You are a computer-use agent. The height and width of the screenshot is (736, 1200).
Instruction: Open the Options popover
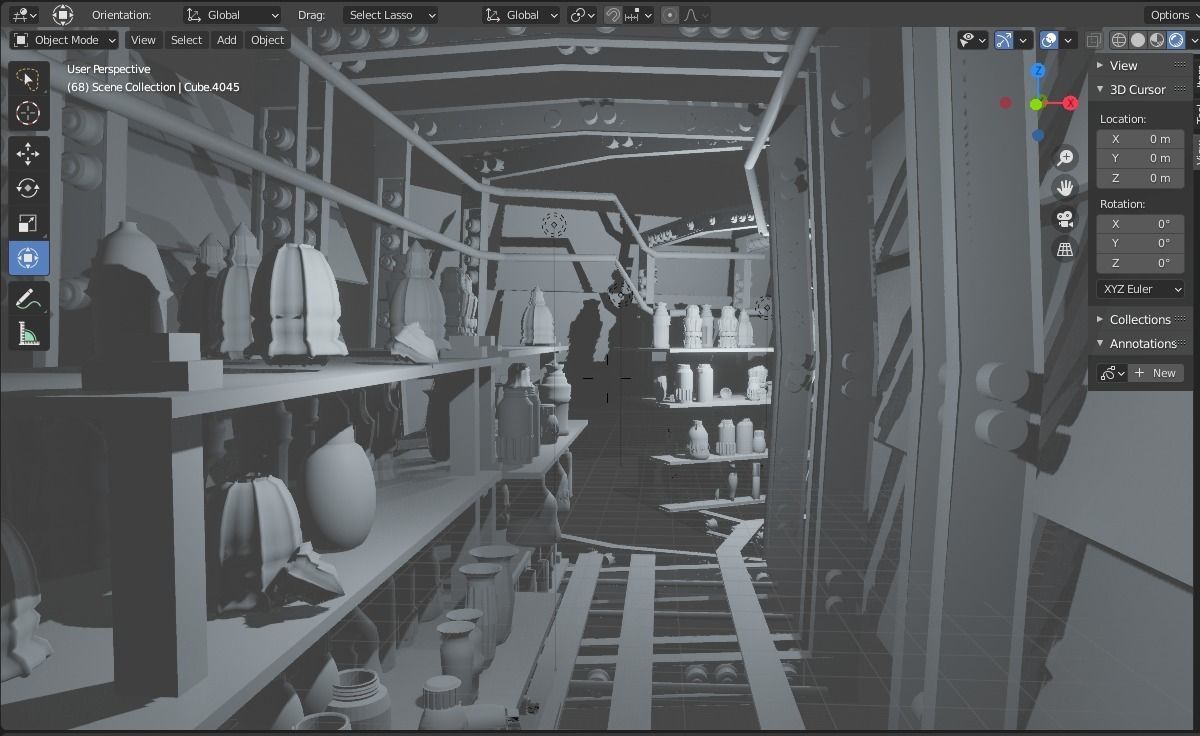coord(1170,15)
